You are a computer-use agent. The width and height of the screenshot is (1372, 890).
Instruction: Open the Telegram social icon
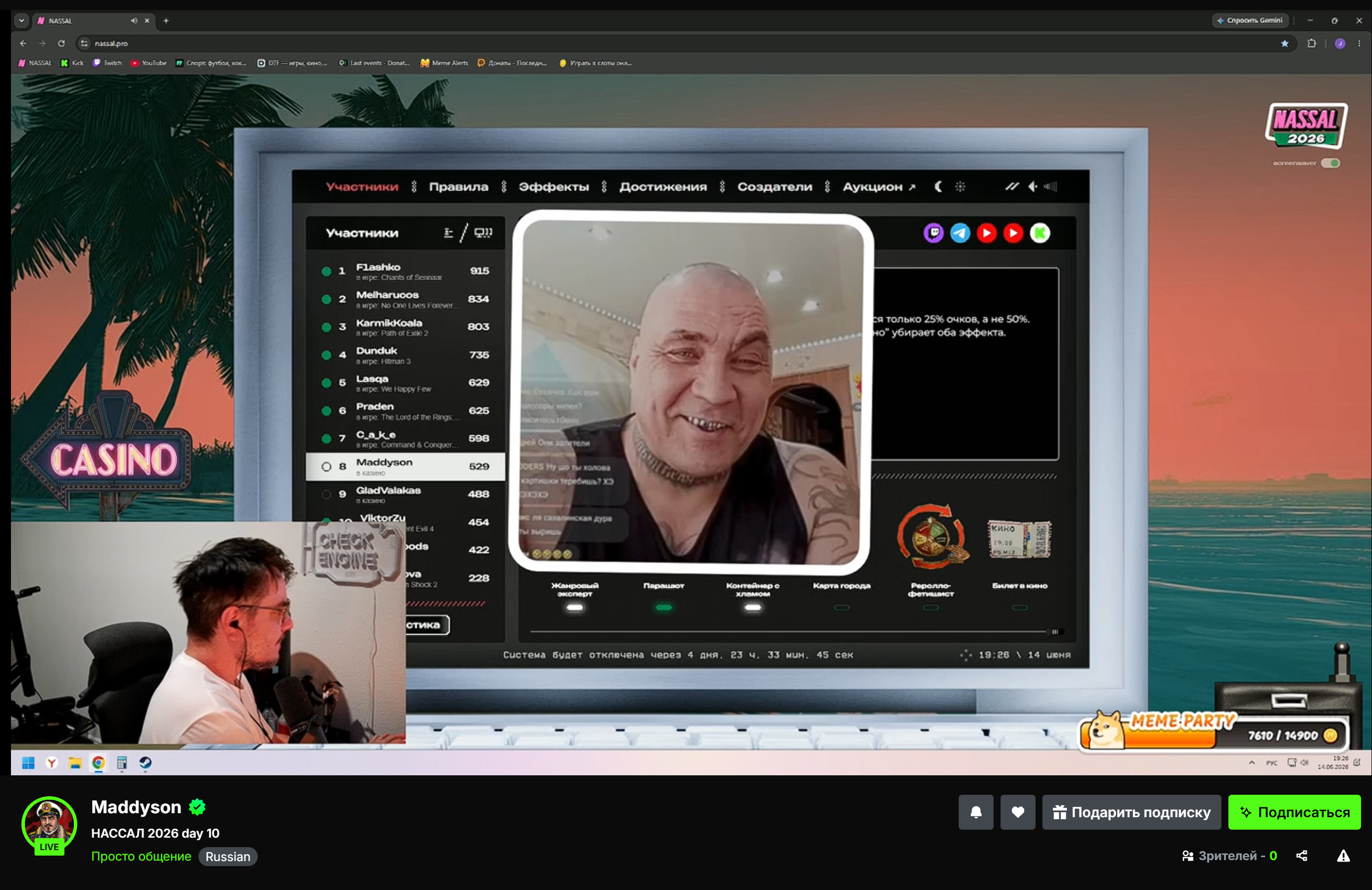960,233
